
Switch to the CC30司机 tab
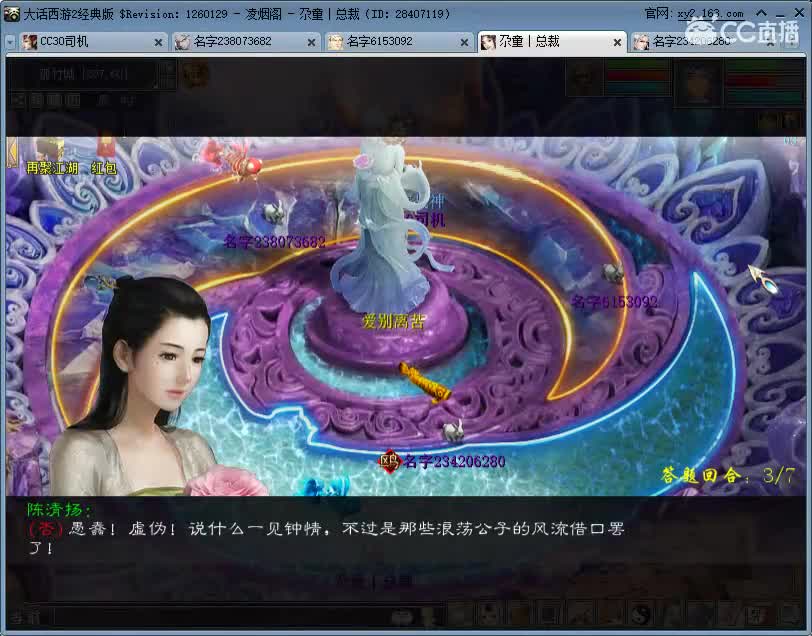tap(93, 41)
